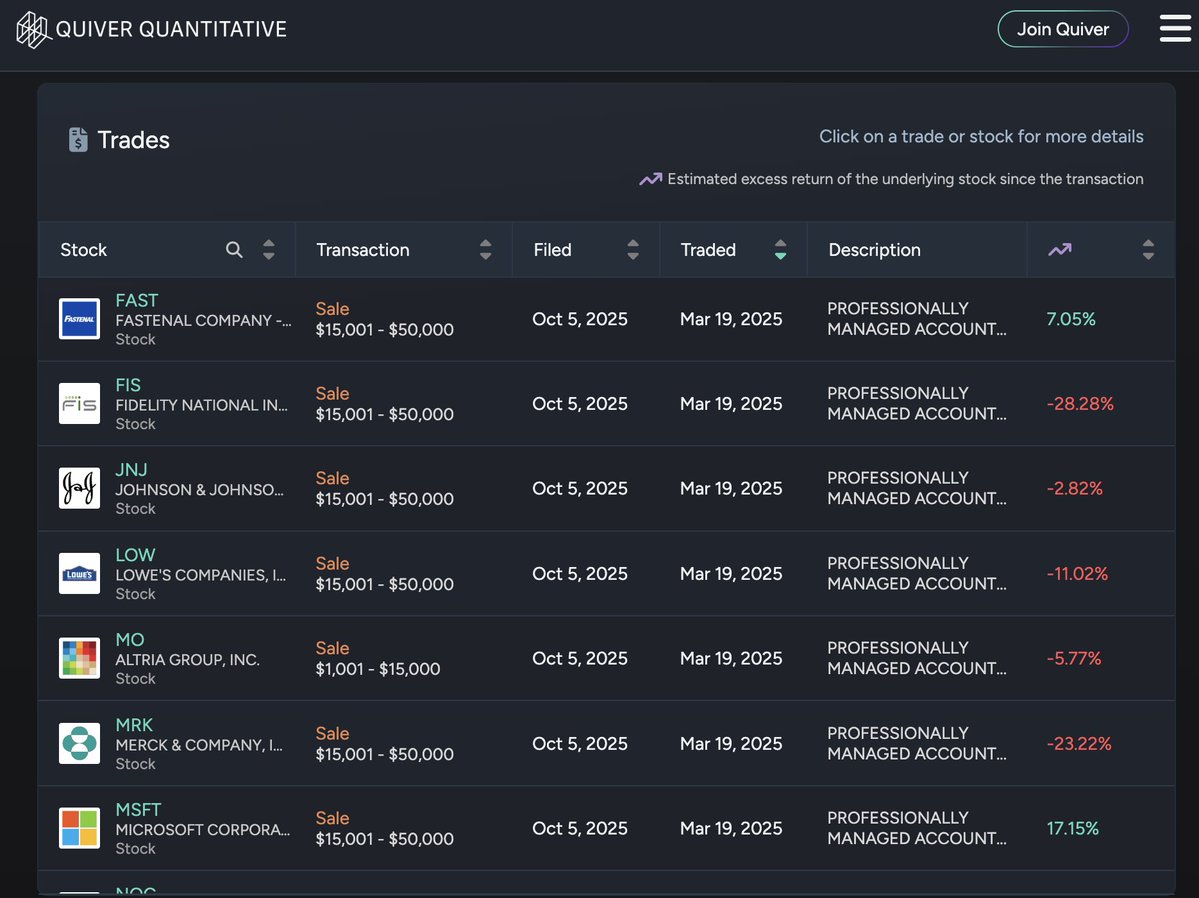Click the 7.05% return for FAST

[x=1071, y=319]
